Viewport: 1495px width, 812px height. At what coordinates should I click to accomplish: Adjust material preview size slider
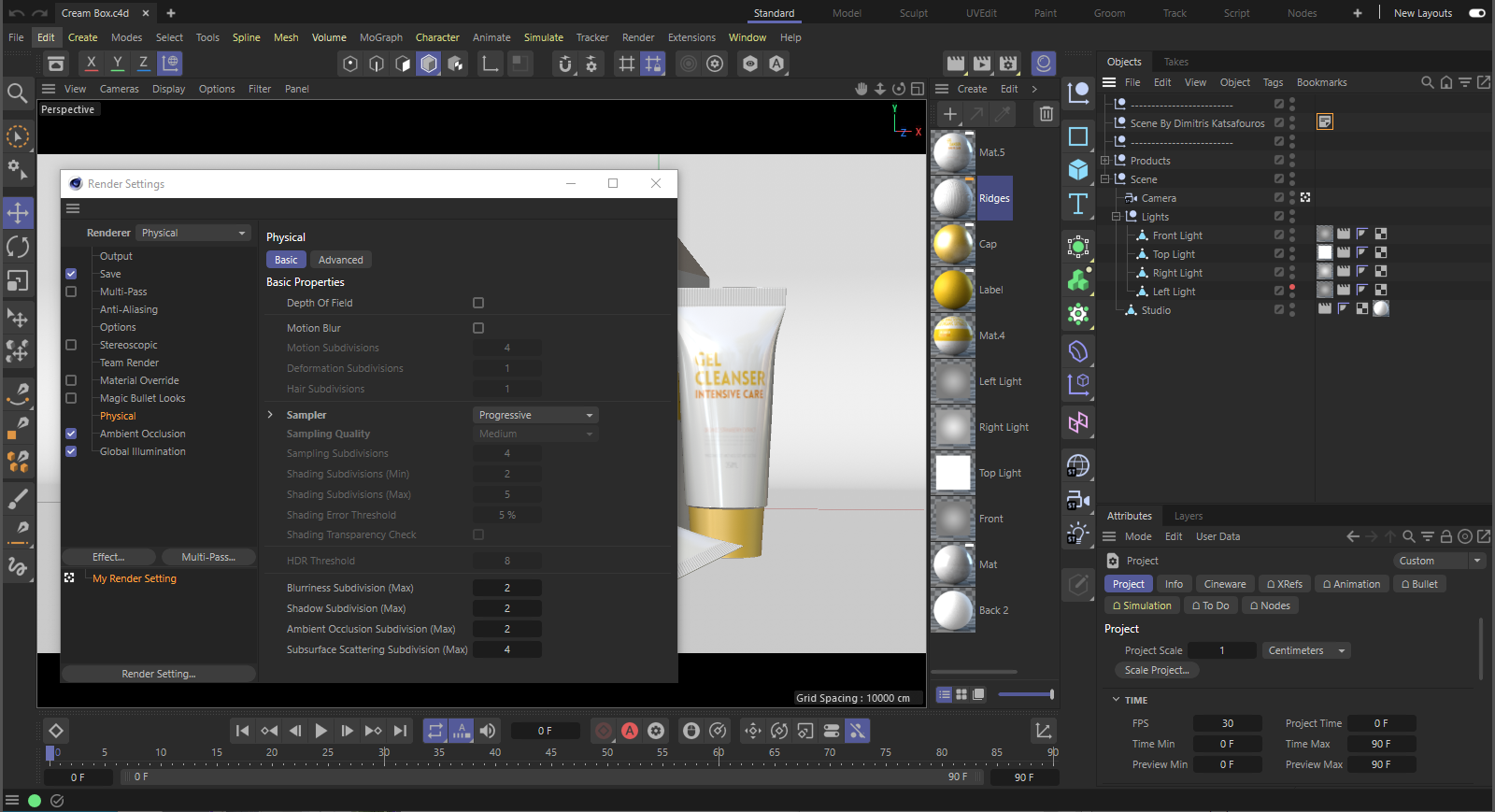point(1026,694)
